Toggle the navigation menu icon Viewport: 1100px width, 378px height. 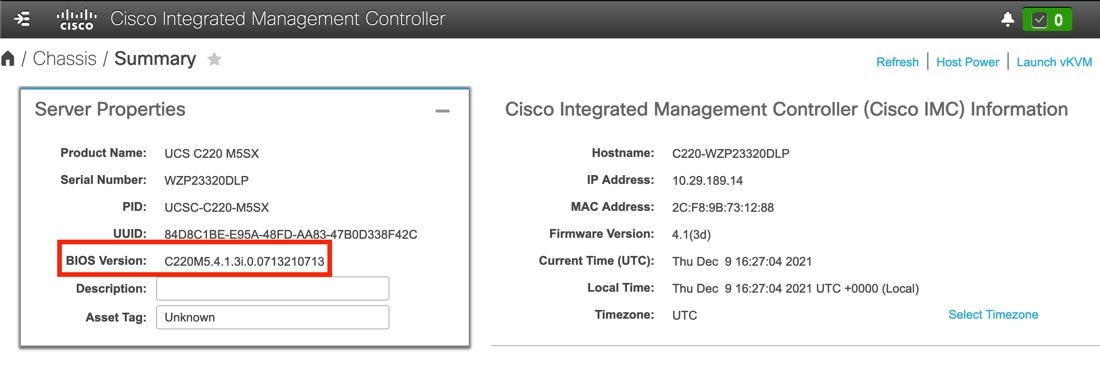[x=22, y=19]
